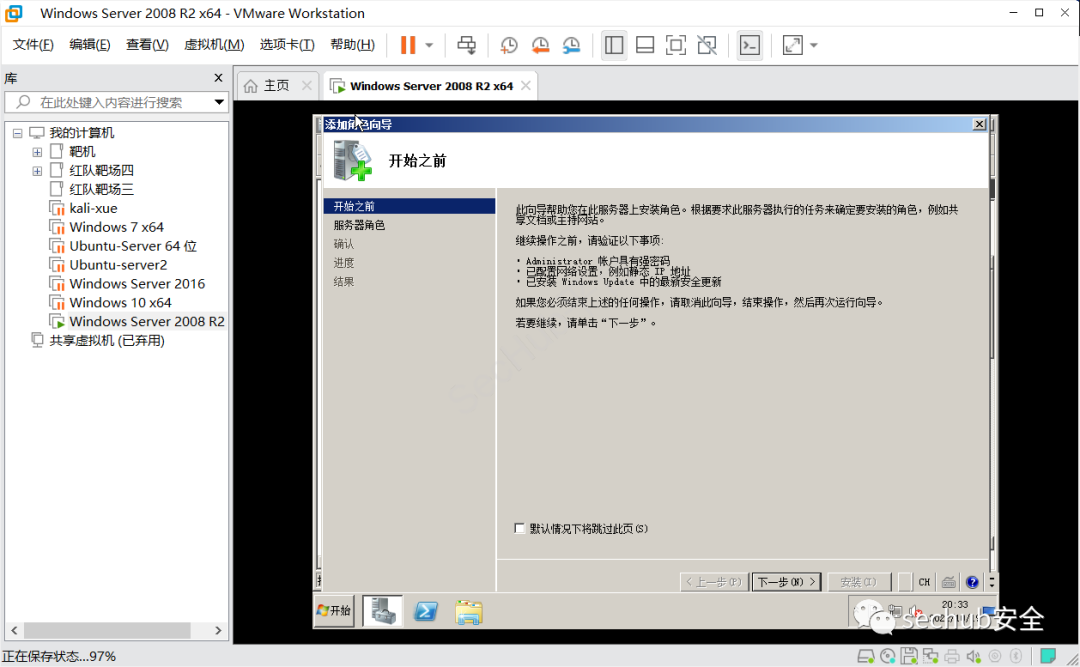This screenshot has height=667, width=1080.
Task: Open the 虚拟机(M) menu
Action: tap(214, 45)
